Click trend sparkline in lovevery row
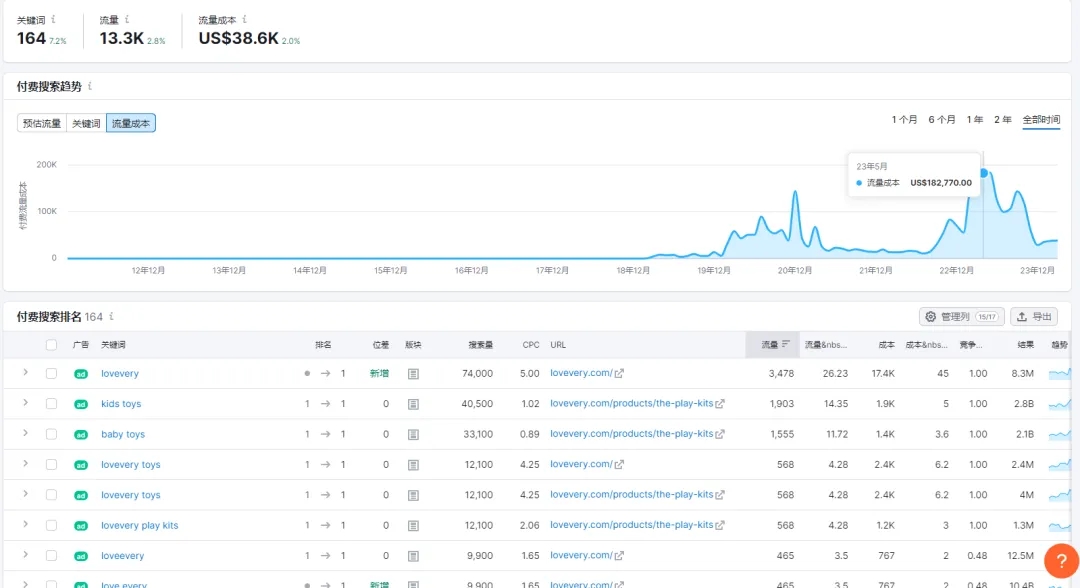Image resolution: width=1080 pixels, height=588 pixels. pos(1060,374)
